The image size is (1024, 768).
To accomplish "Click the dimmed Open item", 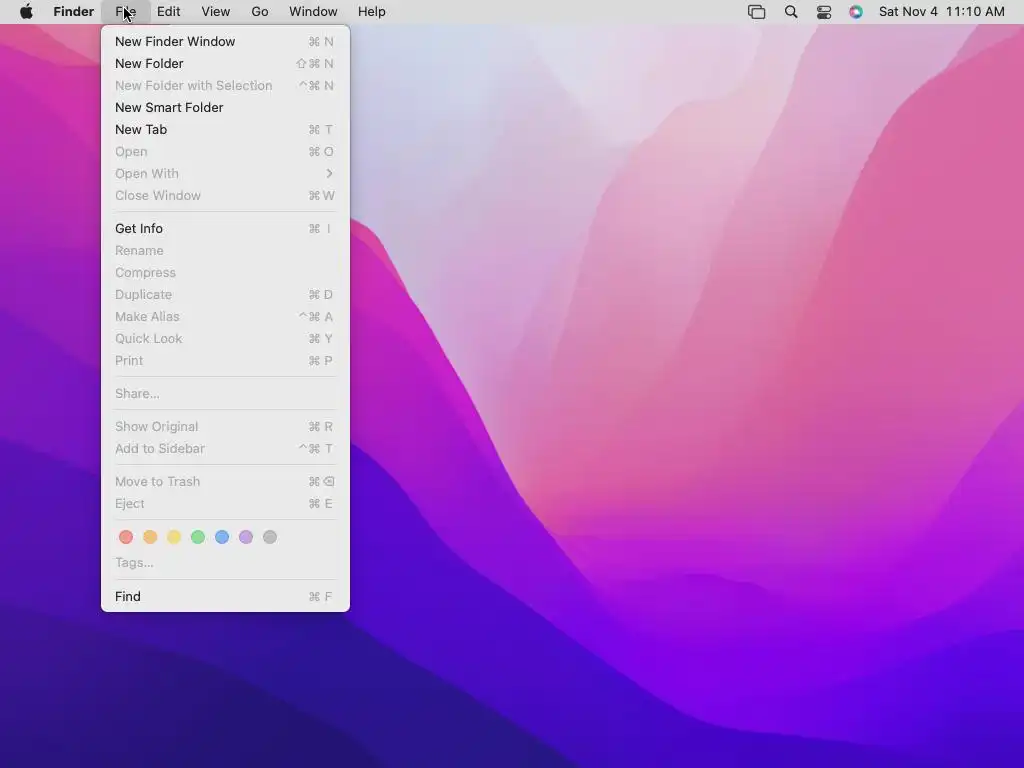I will coord(225,152).
